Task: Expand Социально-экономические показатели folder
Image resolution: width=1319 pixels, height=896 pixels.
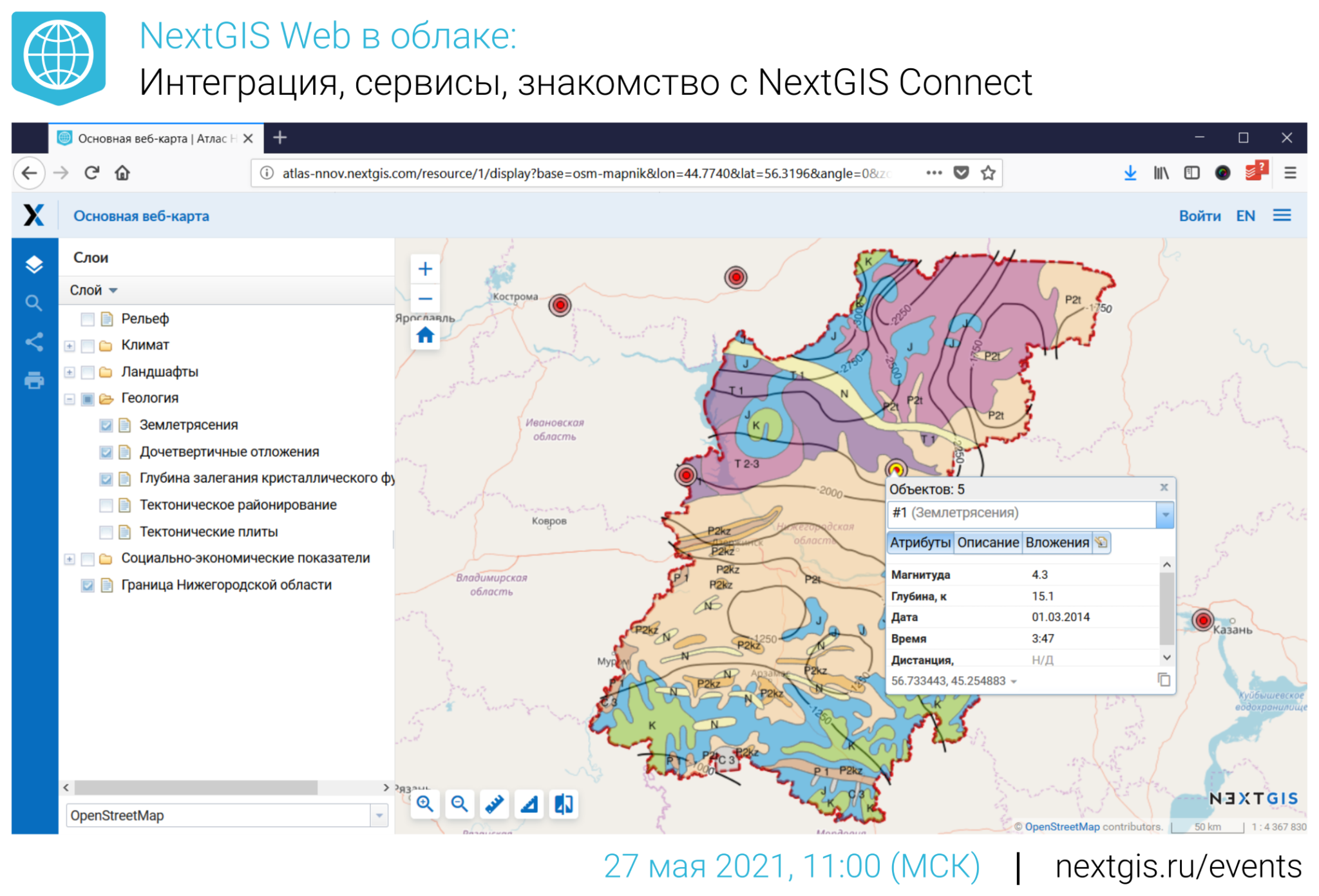Action: click(70, 559)
